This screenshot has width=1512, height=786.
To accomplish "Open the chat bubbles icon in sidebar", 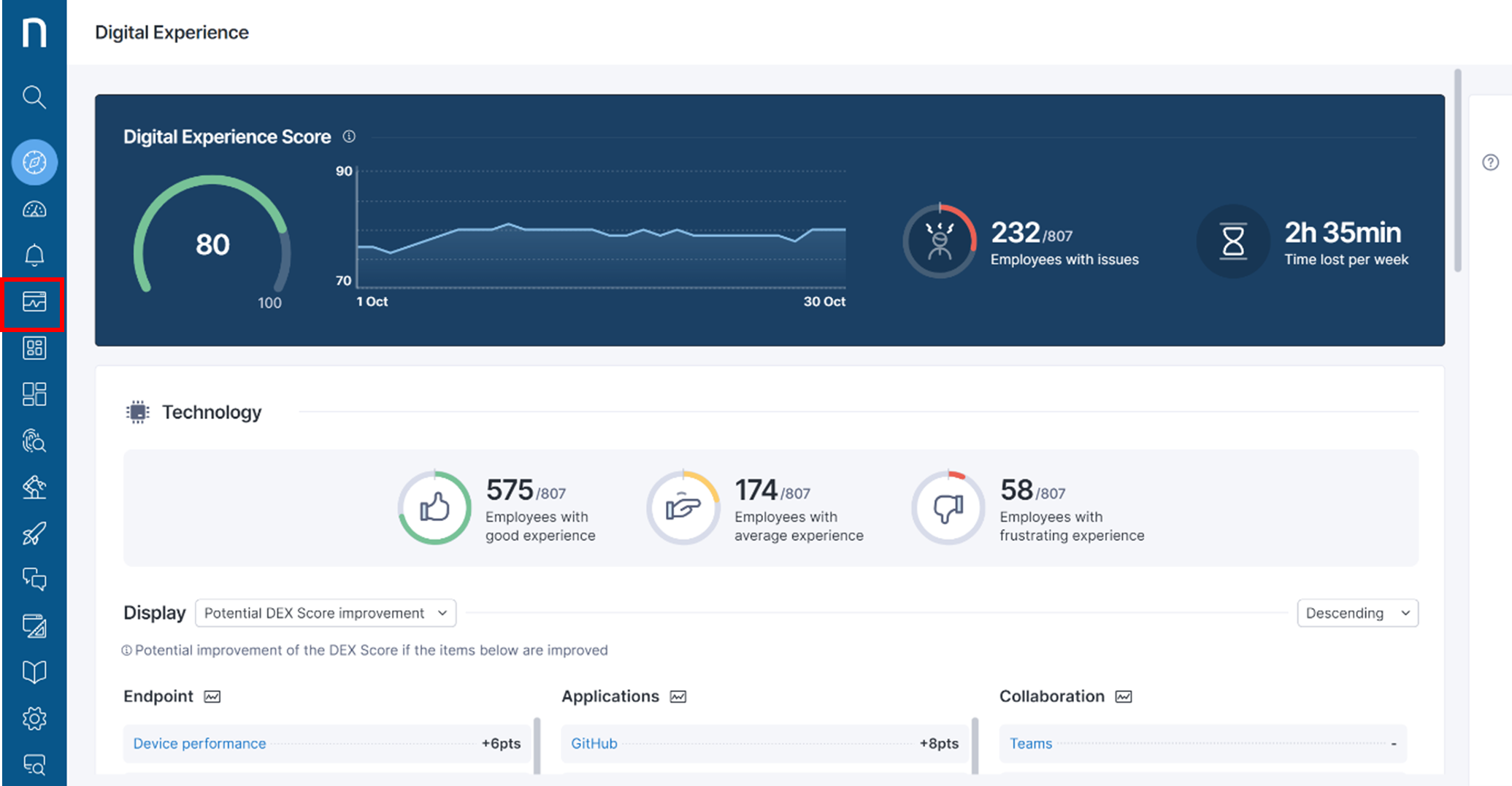I will pyautogui.click(x=34, y=579).
